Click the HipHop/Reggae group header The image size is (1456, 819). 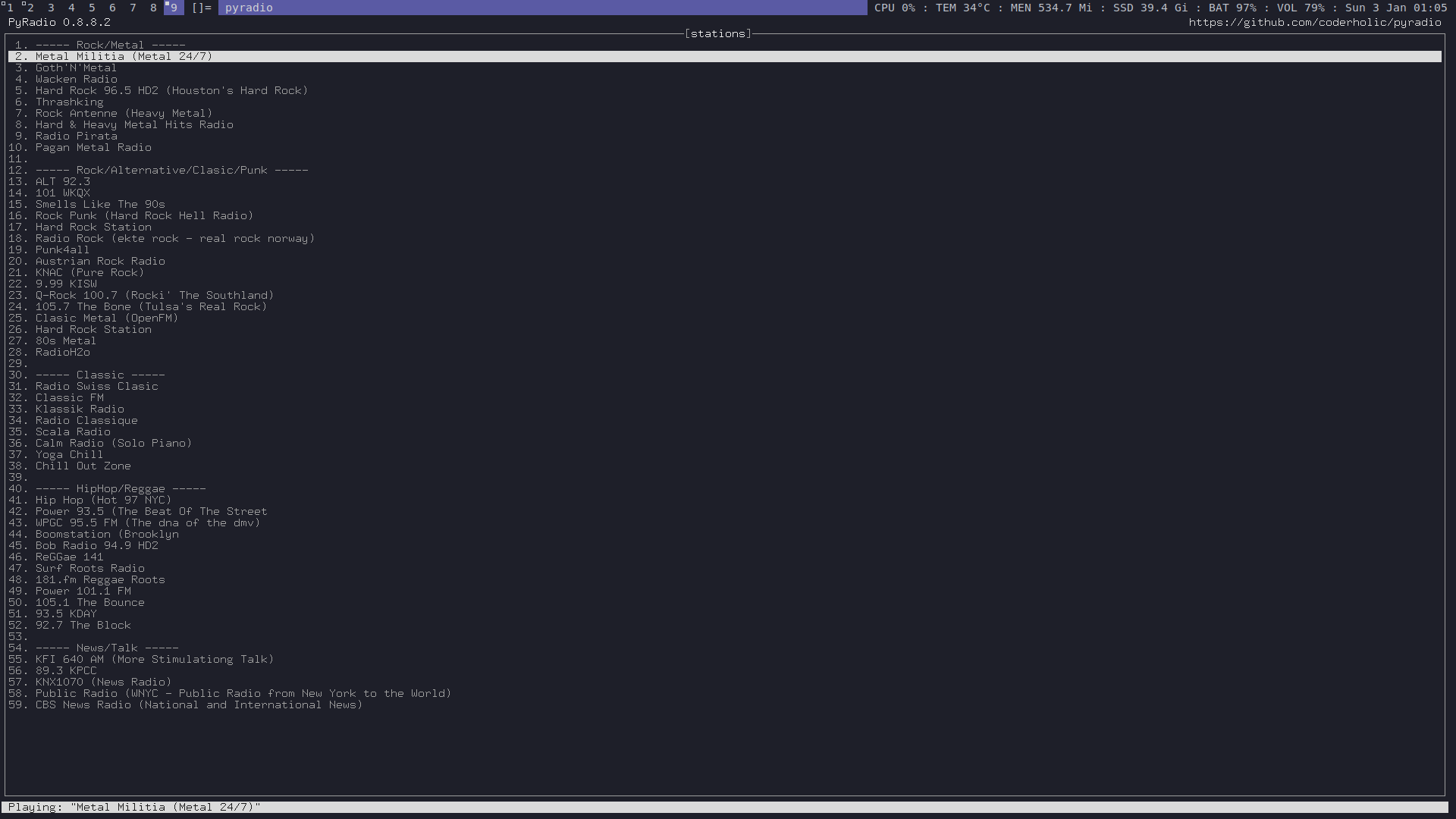pos(121,488)
